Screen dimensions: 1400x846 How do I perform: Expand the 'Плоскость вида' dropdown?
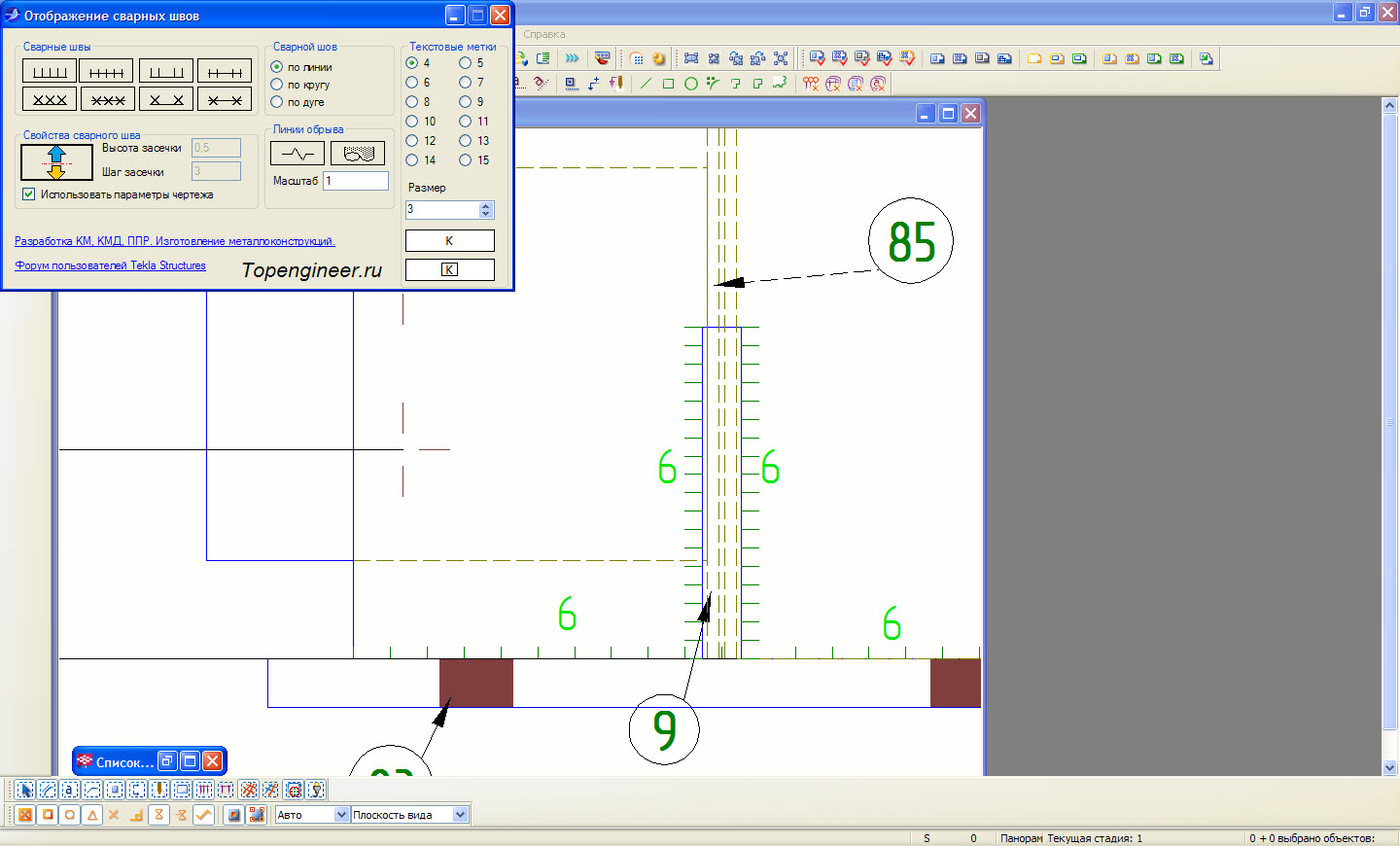click(460, 815)
